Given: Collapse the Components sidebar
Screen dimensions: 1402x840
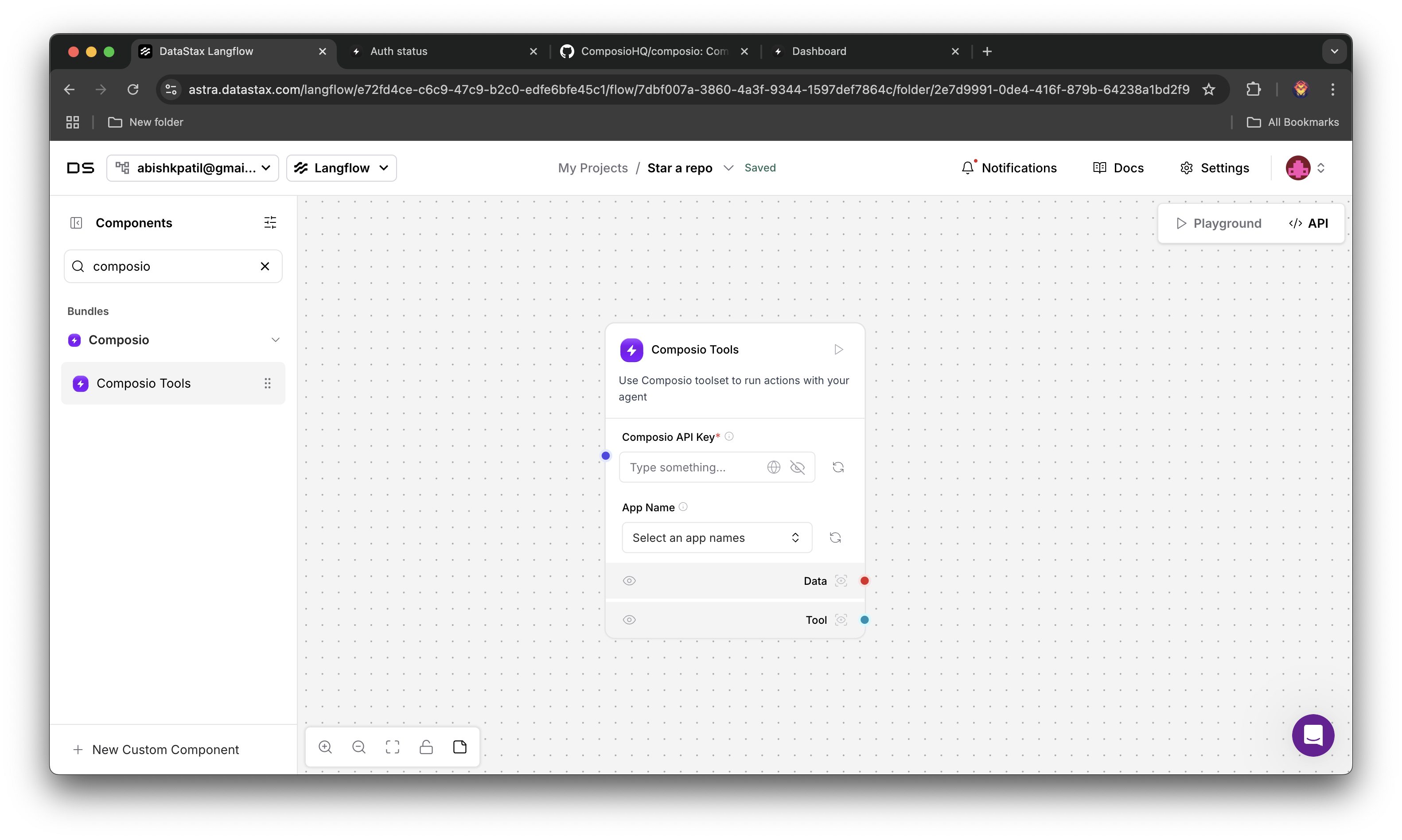Looking at the screenshot, I should (76, 223).
